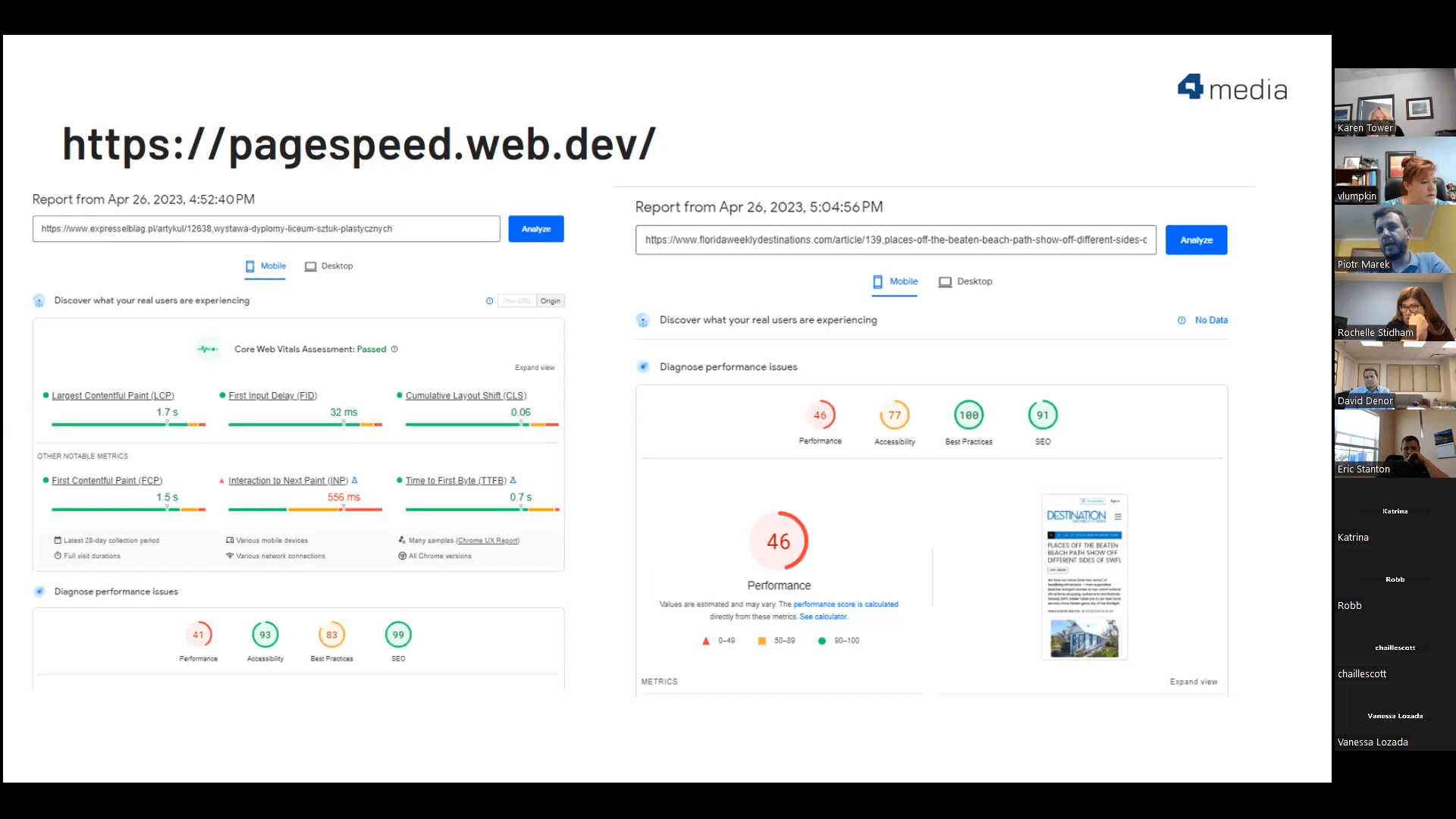
Task: Expand view on left report panel
Action: (534, 367)
